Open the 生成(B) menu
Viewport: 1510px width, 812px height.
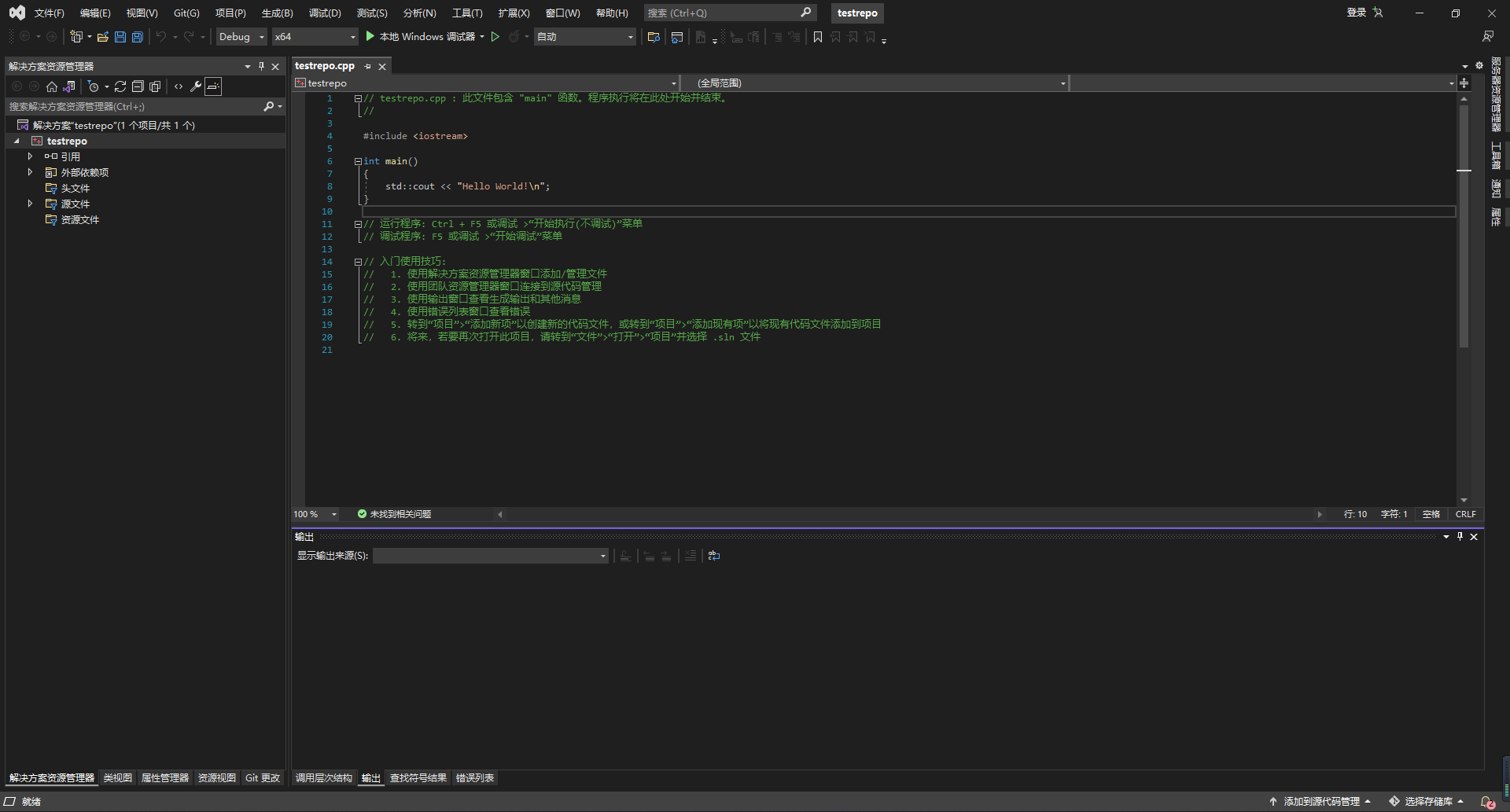pyautogui.click(x=277, y=13)
